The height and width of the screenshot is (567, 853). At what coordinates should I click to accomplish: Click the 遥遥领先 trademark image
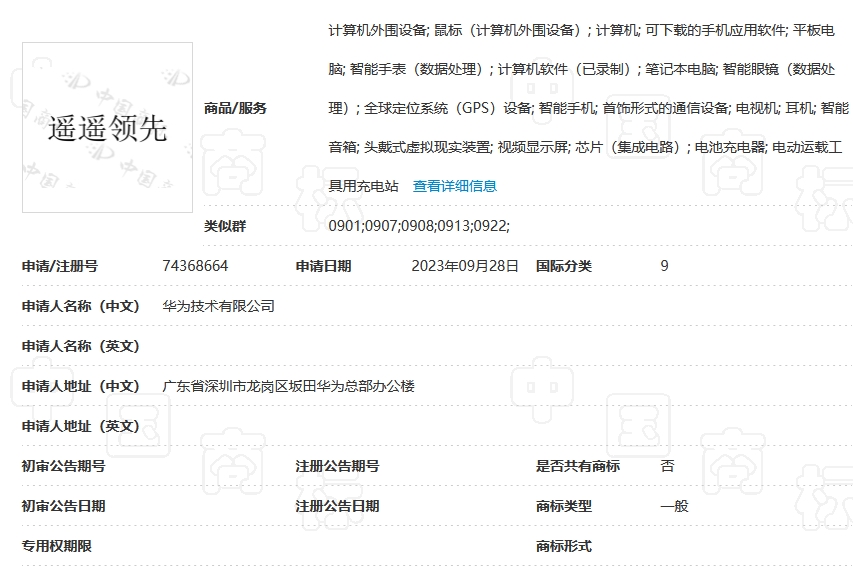pos(107,128)
